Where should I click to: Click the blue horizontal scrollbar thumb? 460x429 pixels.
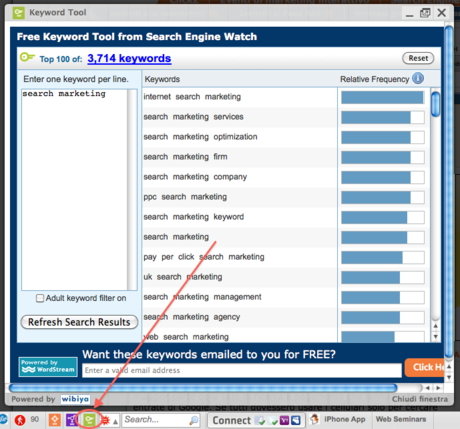[203, 388]
